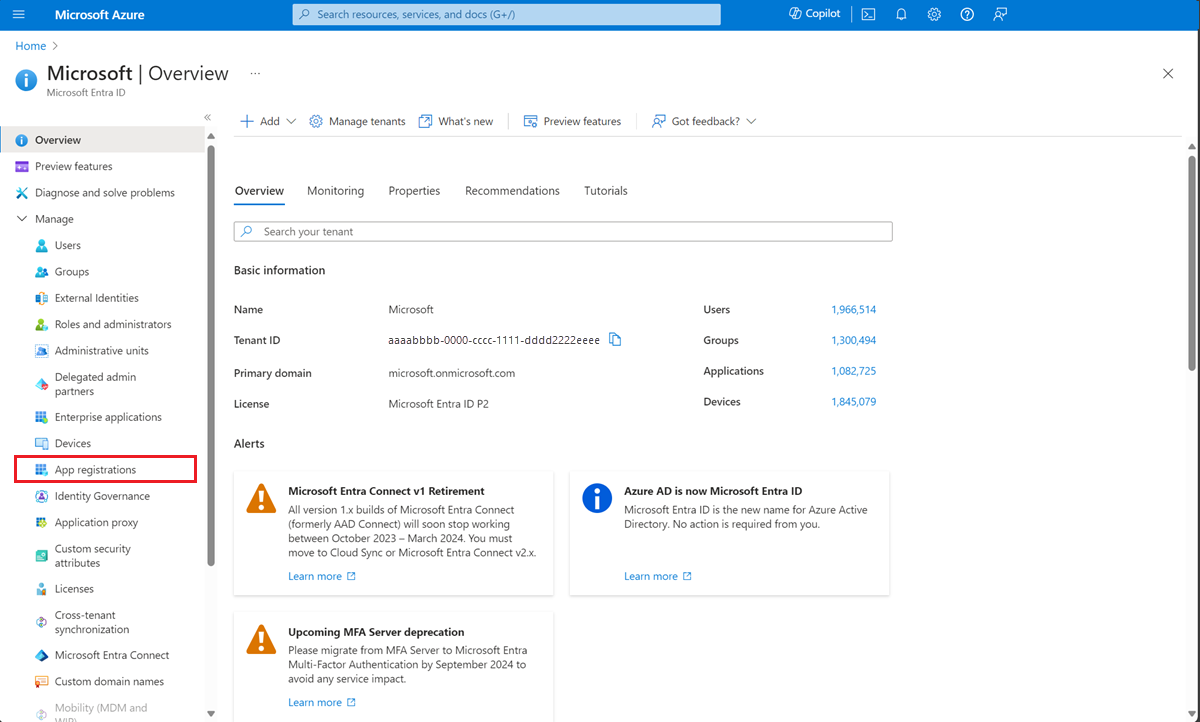Viewport: 1200px width, 722px height.
Task: Open portal settings gear
Action: point(934,14)
